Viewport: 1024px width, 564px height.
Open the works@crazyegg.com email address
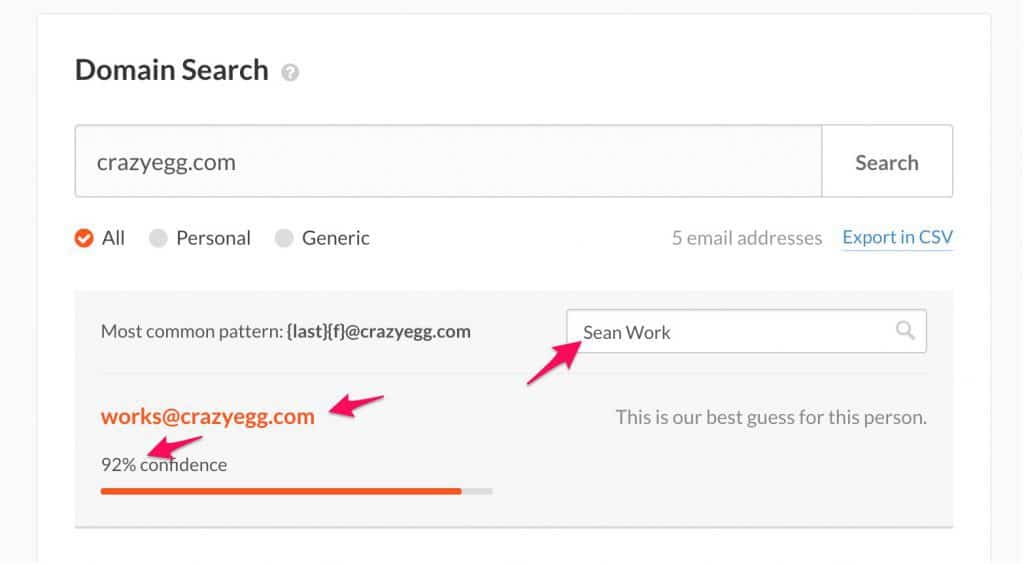click(x=207, y=416)
